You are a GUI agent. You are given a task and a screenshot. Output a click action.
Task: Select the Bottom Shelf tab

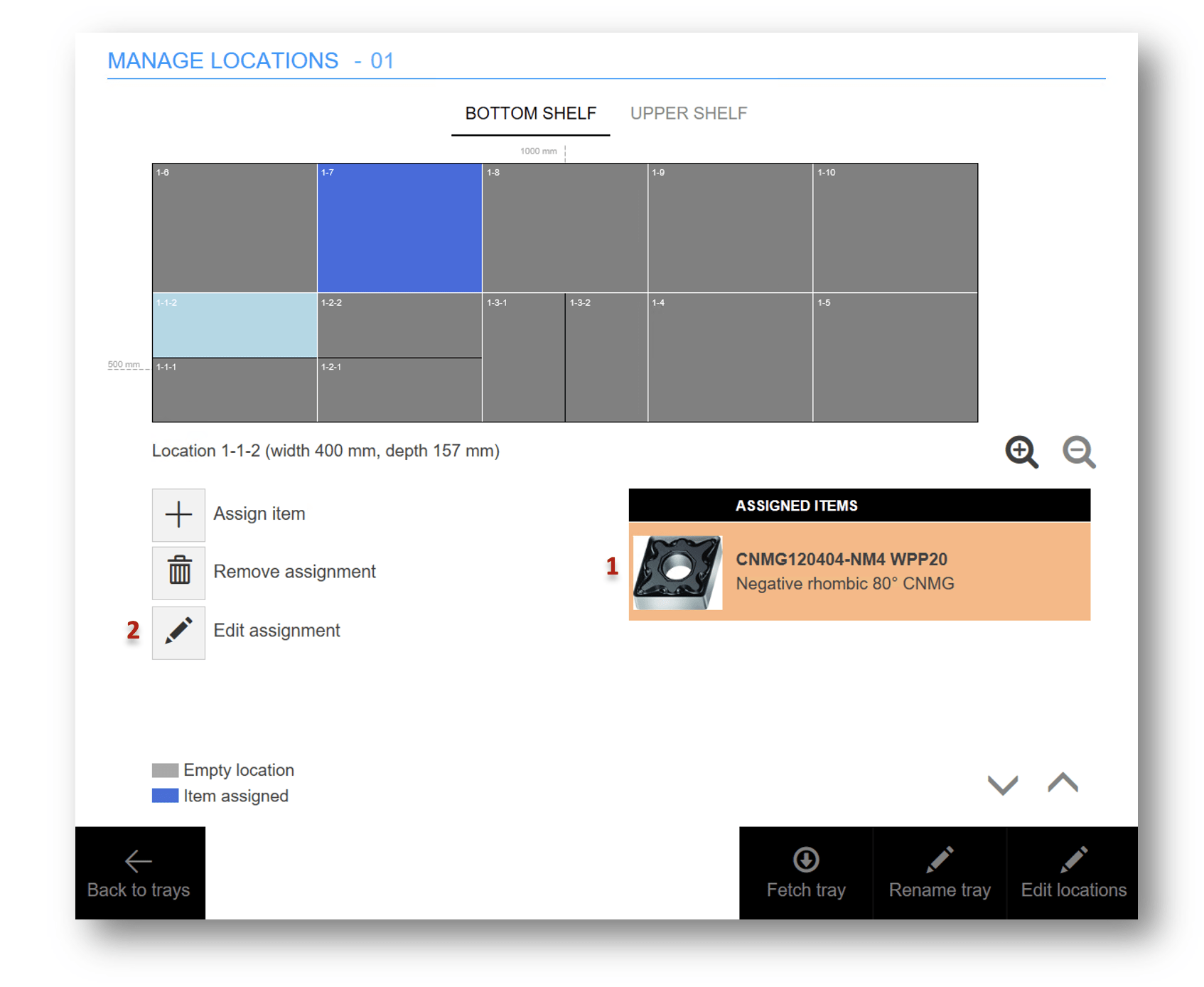[530, 114]
